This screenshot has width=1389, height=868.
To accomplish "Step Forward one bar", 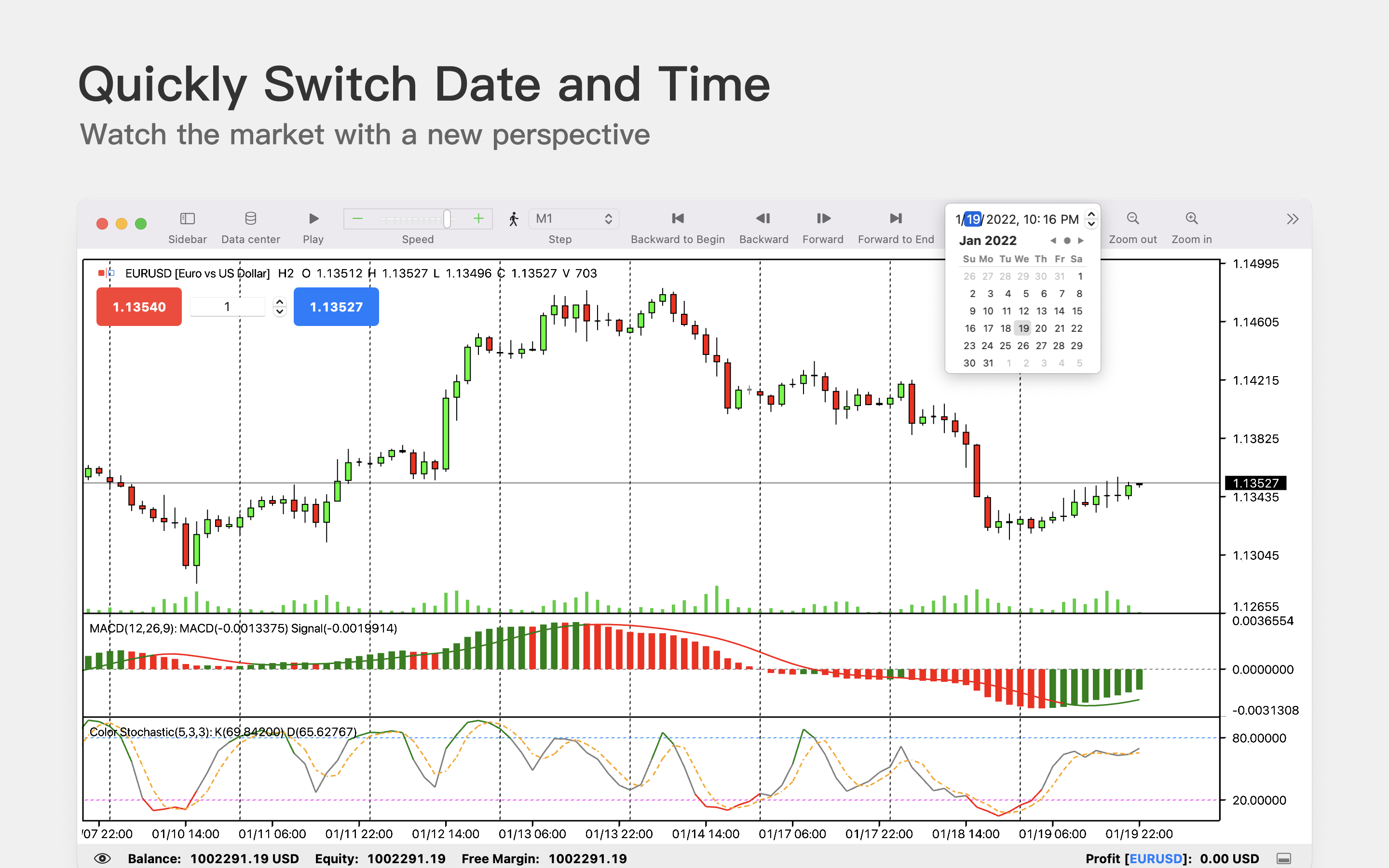I will tap(823, 218).
